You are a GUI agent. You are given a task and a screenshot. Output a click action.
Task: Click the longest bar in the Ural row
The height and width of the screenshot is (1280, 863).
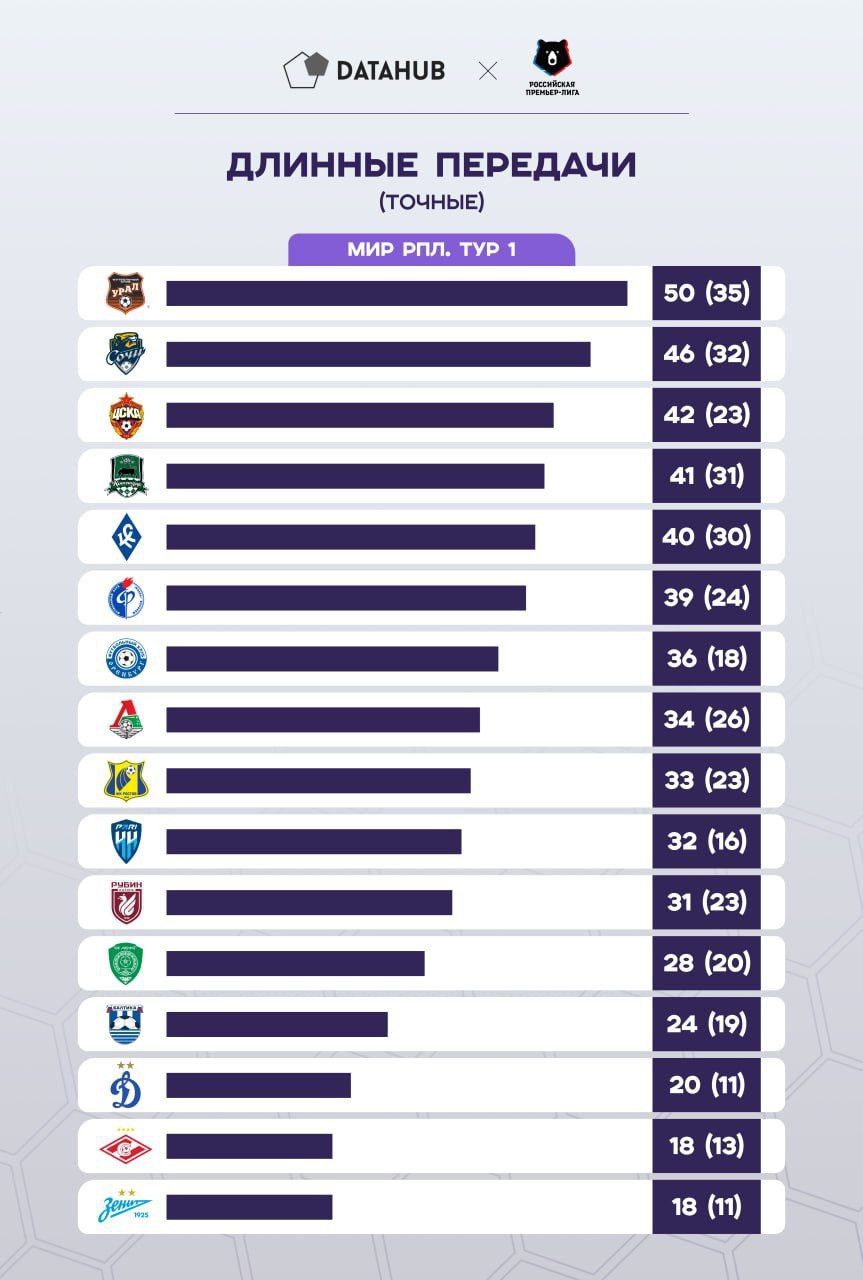[396, 293]
